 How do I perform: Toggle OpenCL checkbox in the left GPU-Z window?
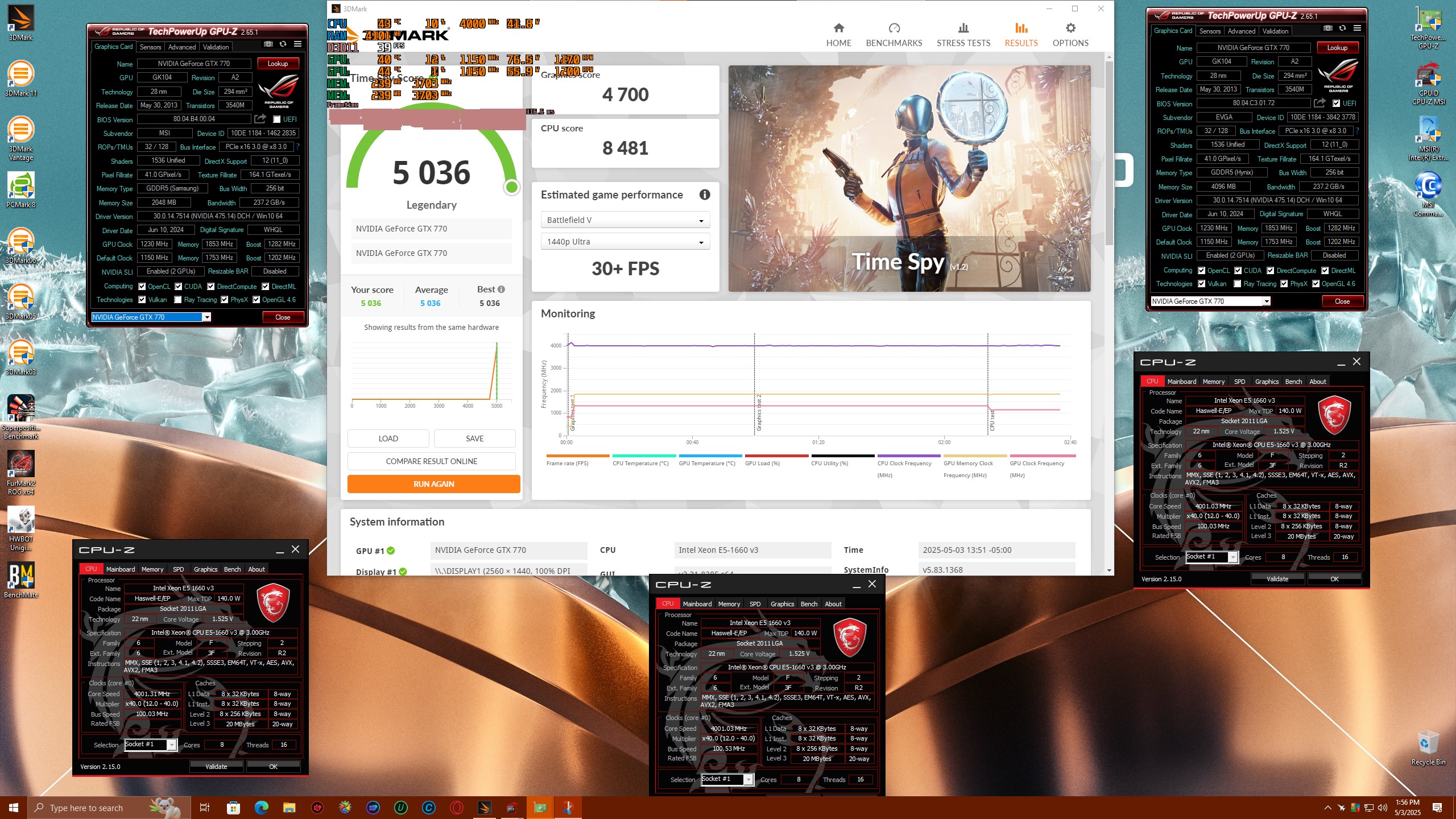pos(142,287)
